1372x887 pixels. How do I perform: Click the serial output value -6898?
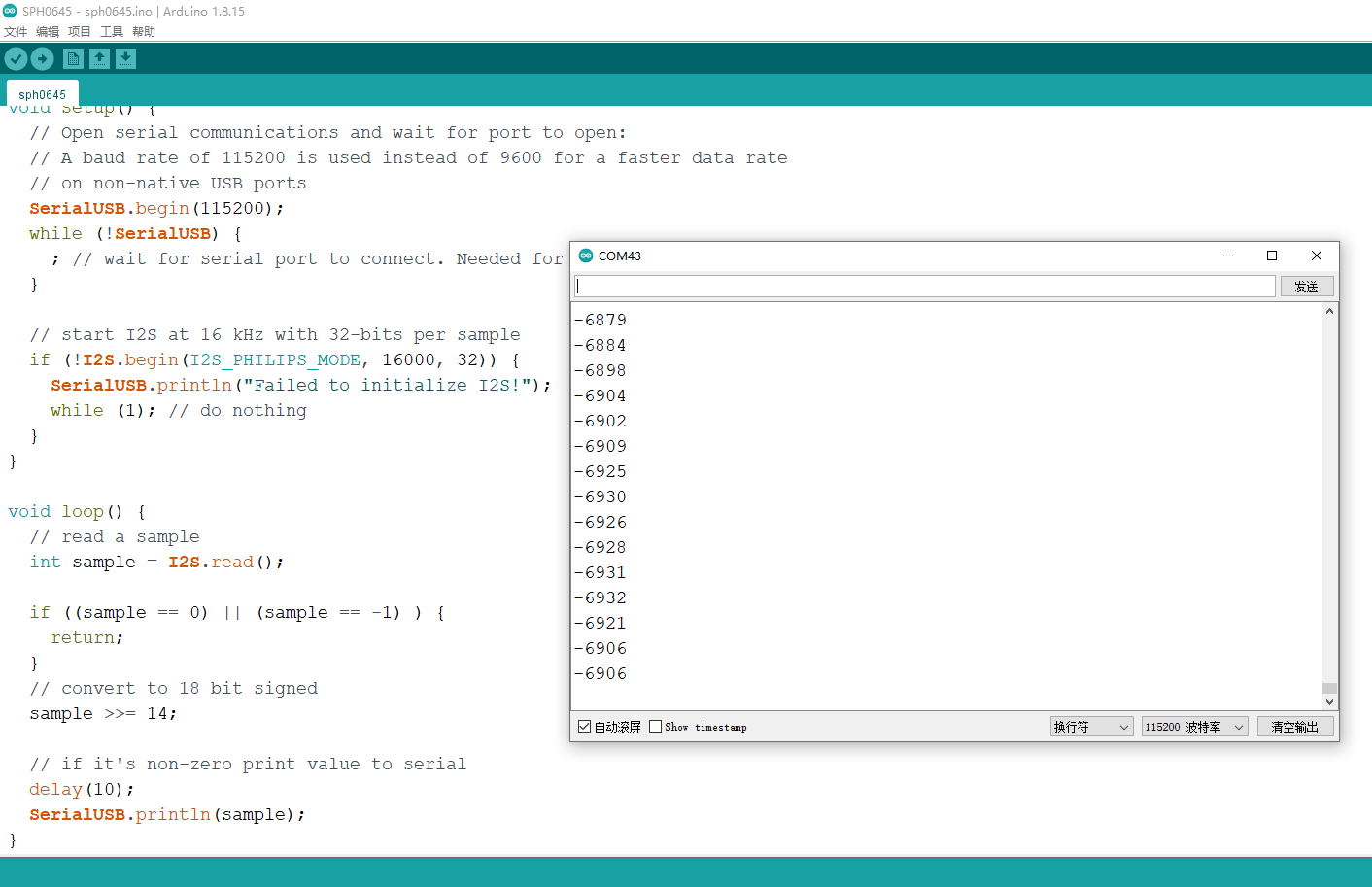(600, 370)
